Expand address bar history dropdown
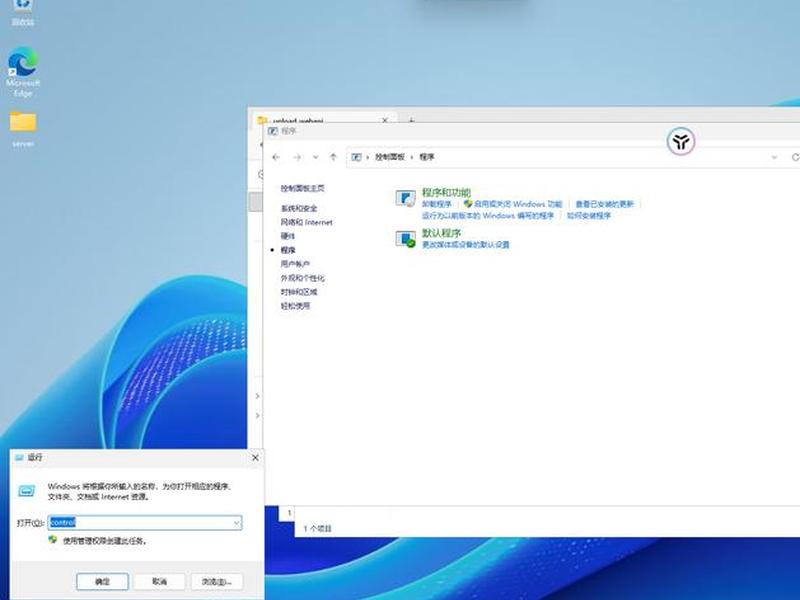This screenshot has width=800, height=600. coord(774,157)
